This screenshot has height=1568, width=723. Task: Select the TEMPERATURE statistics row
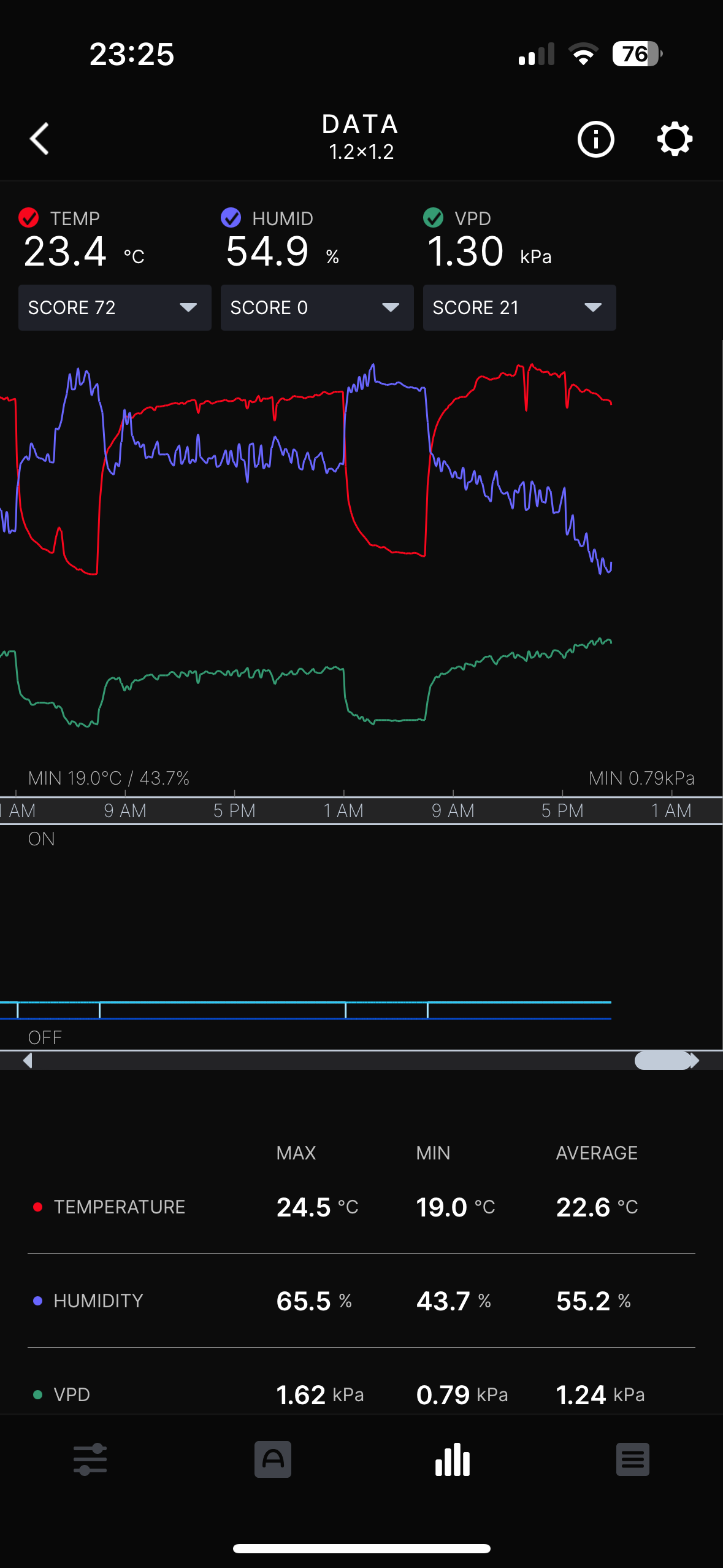pos(361,1207)
